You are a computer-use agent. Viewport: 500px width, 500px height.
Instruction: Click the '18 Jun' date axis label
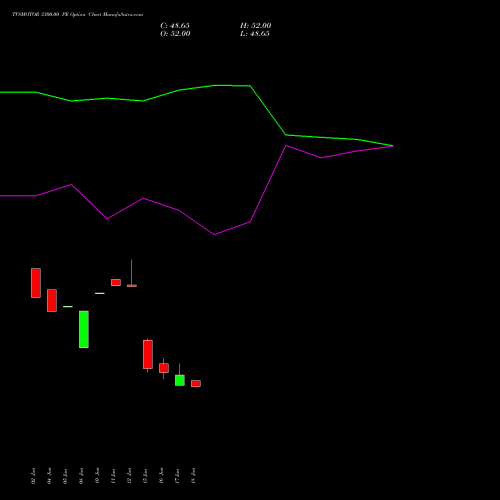[193, 476]
